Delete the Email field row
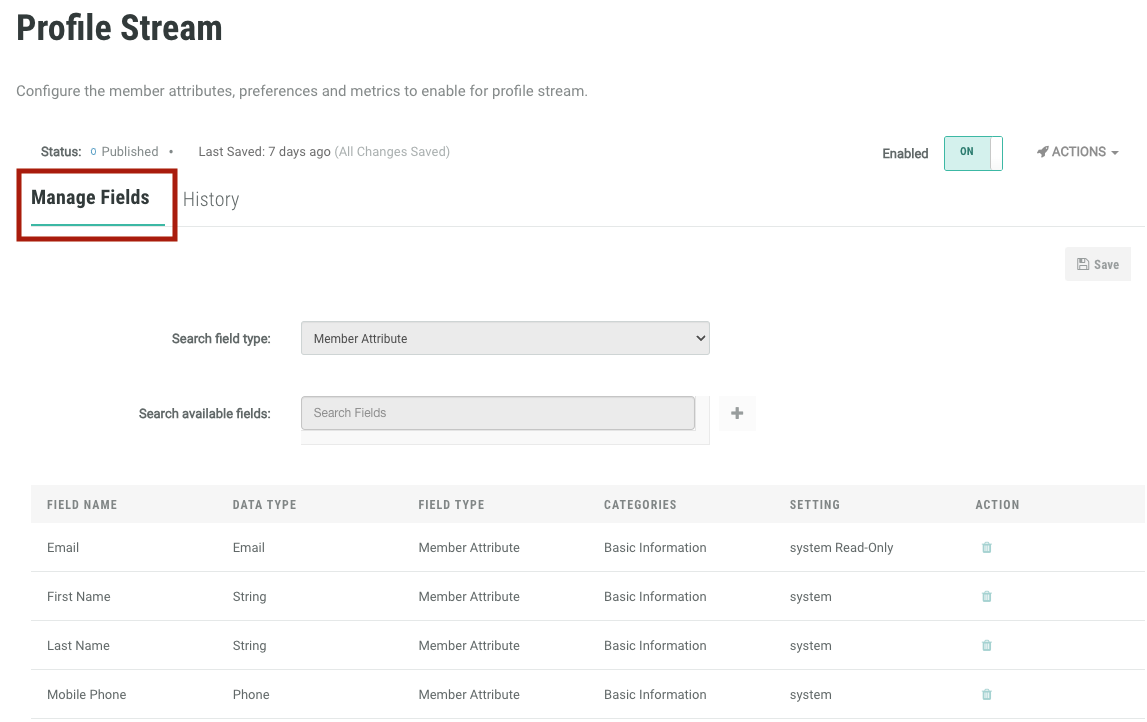The width and height of the screenshot is (1147, 722). pyautogui.click(x=986, y=548)
